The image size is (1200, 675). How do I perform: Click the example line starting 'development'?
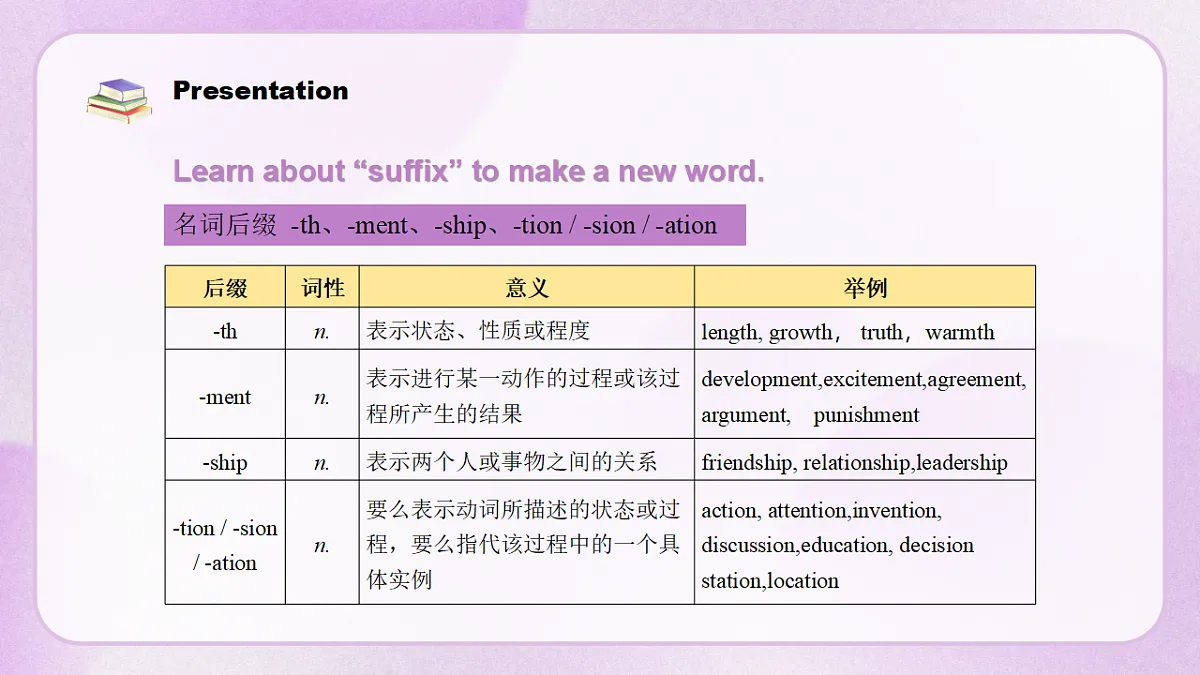click(x=863, y=379)
